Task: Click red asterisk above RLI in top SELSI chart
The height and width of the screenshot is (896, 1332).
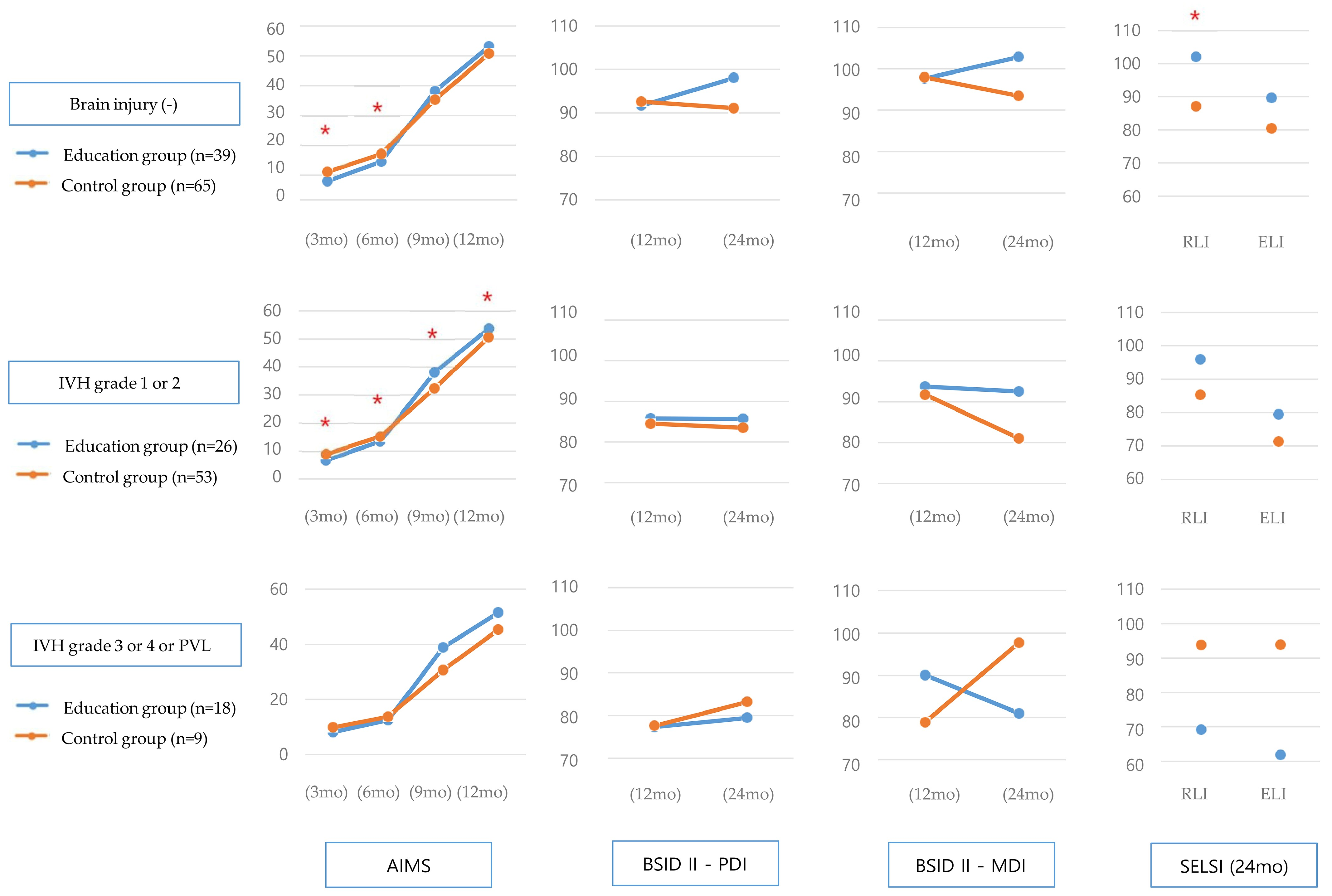Action: click(x=1194, y=16)
